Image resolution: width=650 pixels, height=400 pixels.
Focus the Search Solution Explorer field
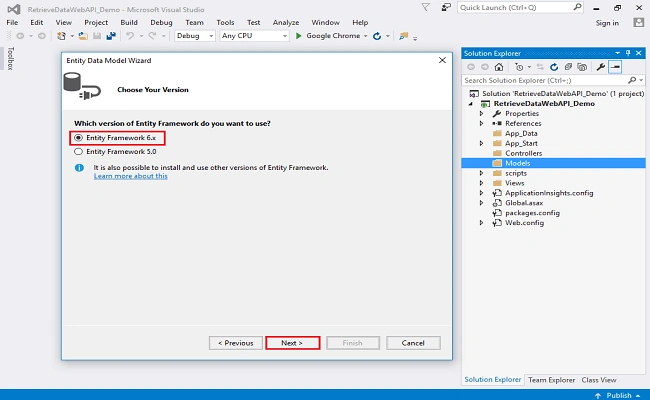pos(553,80)
